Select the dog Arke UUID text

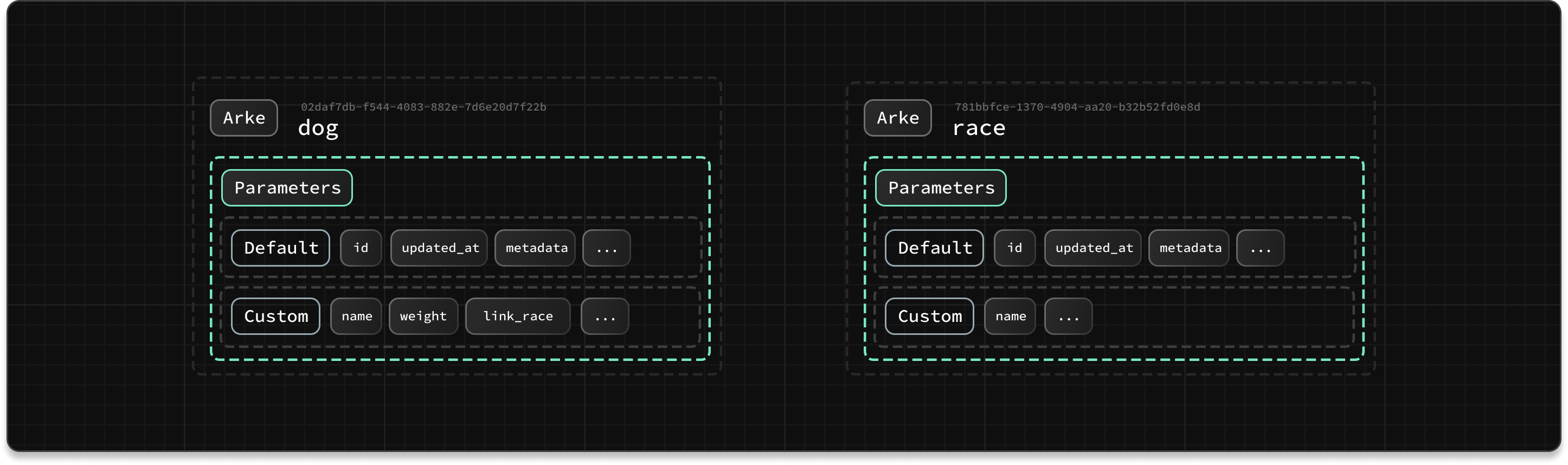click(423, 107)
